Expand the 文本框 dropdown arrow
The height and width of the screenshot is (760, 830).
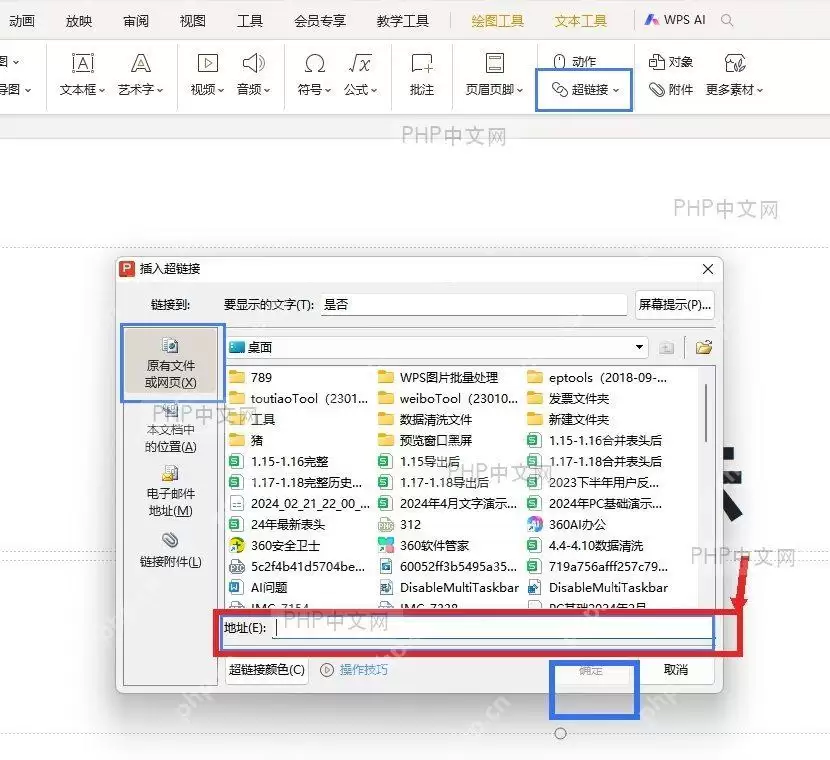point(102,91)
